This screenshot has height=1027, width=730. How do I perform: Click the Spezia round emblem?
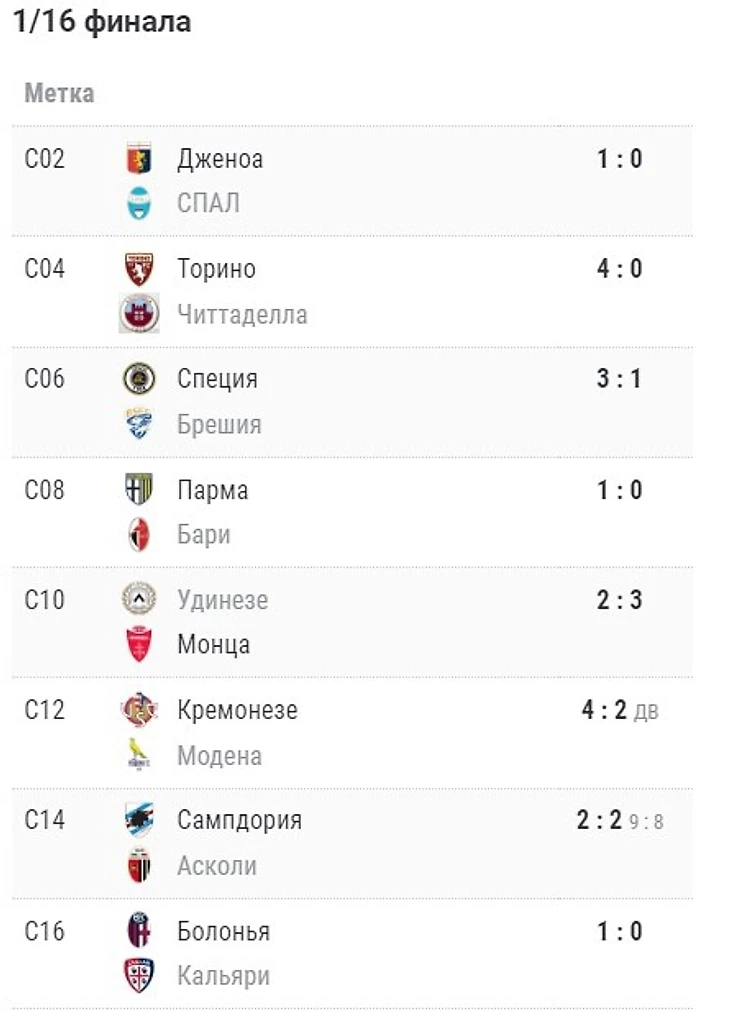pos(139,379)
